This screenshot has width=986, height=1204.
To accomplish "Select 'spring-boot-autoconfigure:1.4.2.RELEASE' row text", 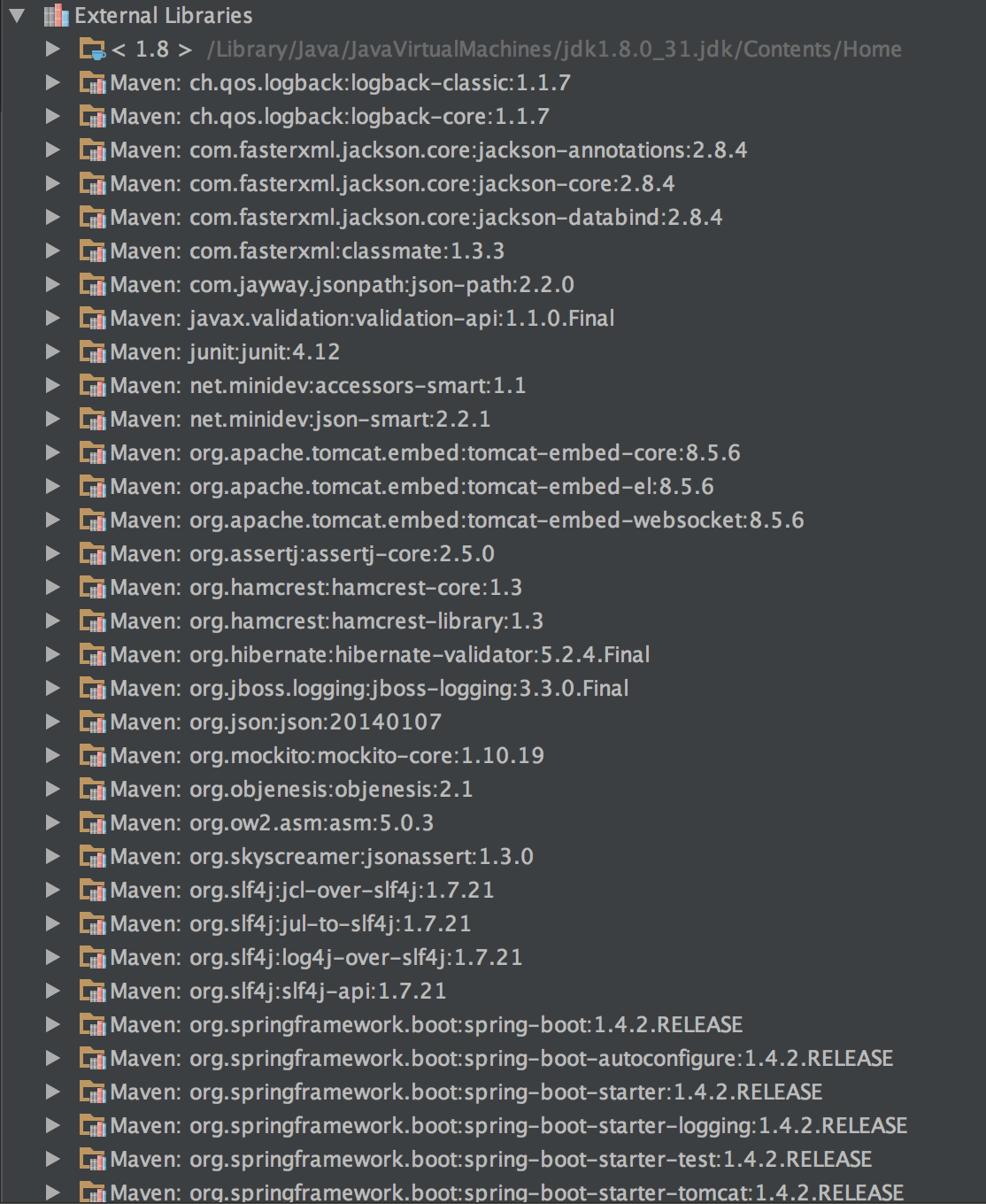I will pos(501,1059).
